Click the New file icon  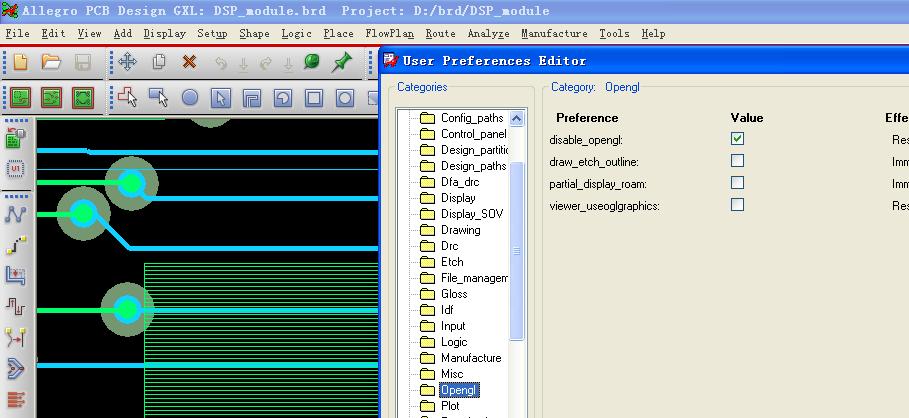pyautogui.click(x=20, y=62)
